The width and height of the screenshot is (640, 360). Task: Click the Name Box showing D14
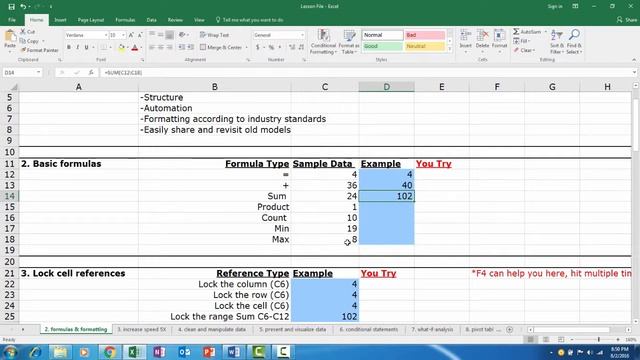coord(22,72)
